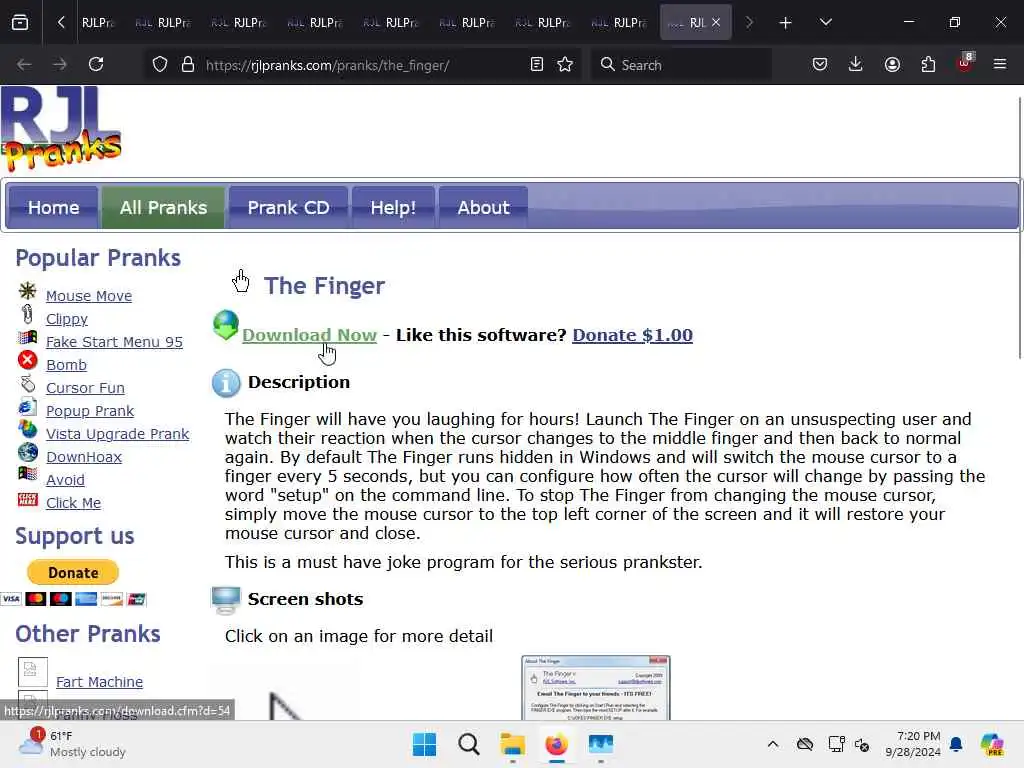
Task: Open the Clippy prank link
Action: 67,319
